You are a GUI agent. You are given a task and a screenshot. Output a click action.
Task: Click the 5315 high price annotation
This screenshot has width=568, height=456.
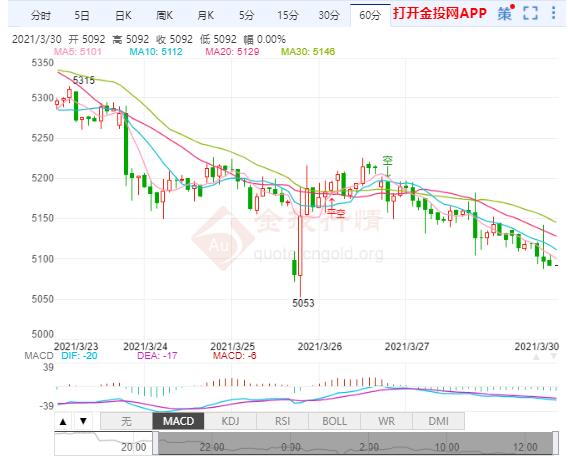[x=84, y=80]
